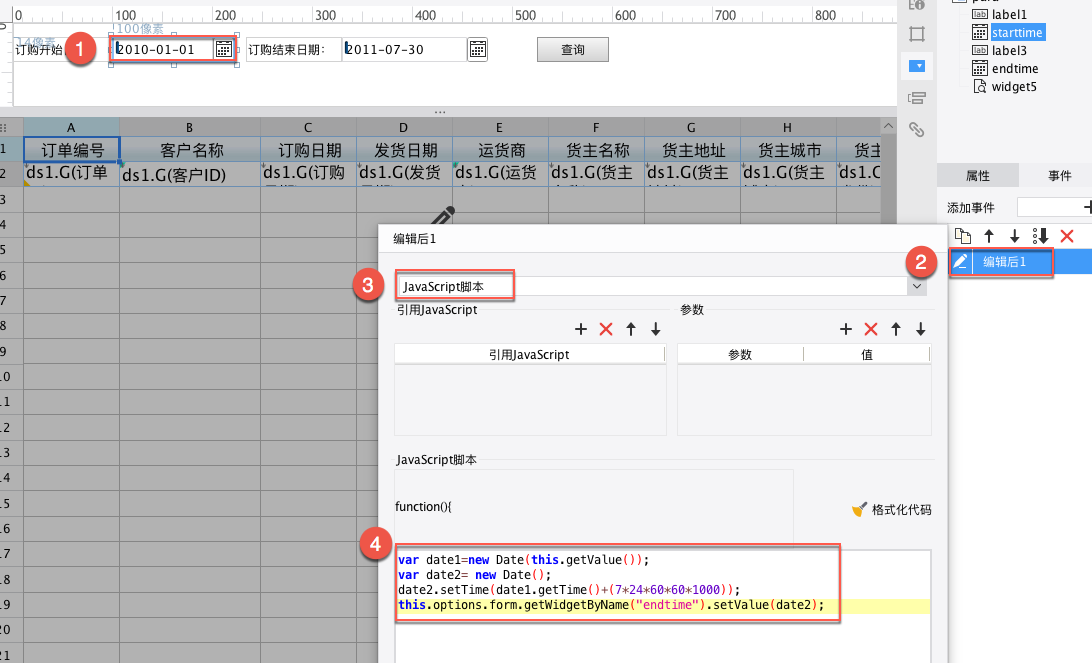
Task: Select column A header
Action: [x=71, y=127]
